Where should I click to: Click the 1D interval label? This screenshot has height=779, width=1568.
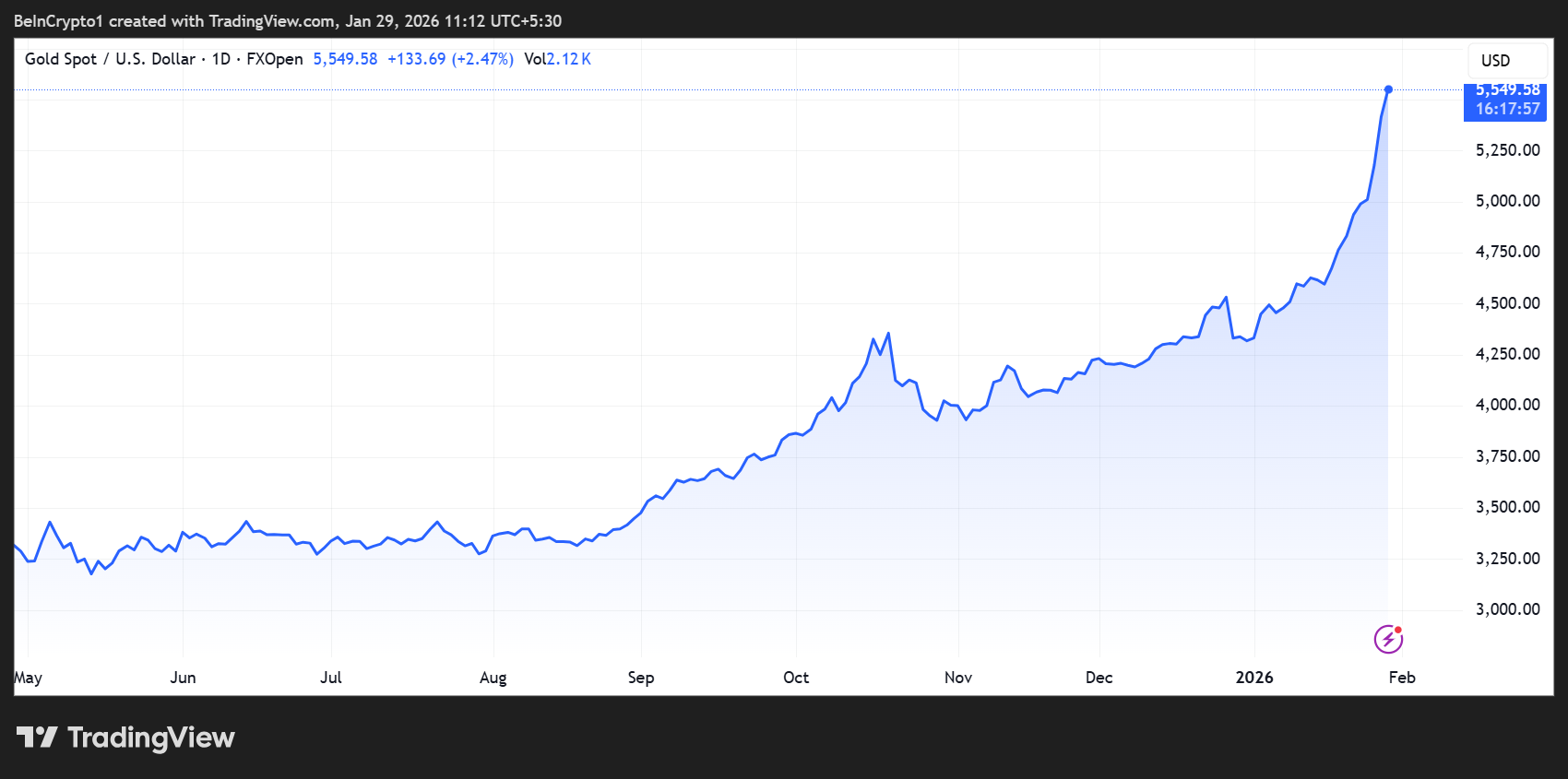tap(221, 59)
